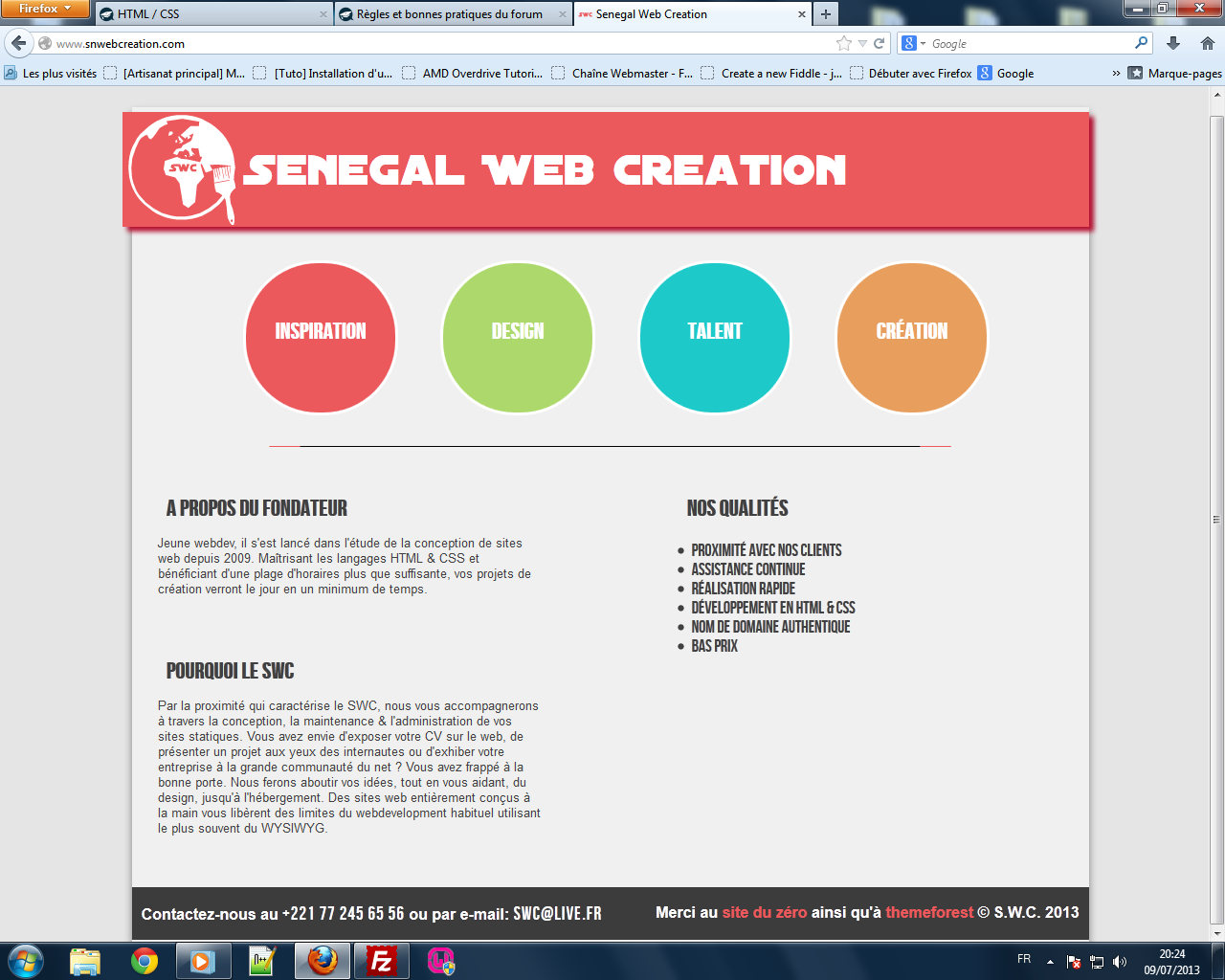This screenshot has height=980, width=1225.
Task: Follow the 'site du zéro' footer link
Action: click(764, 912)
